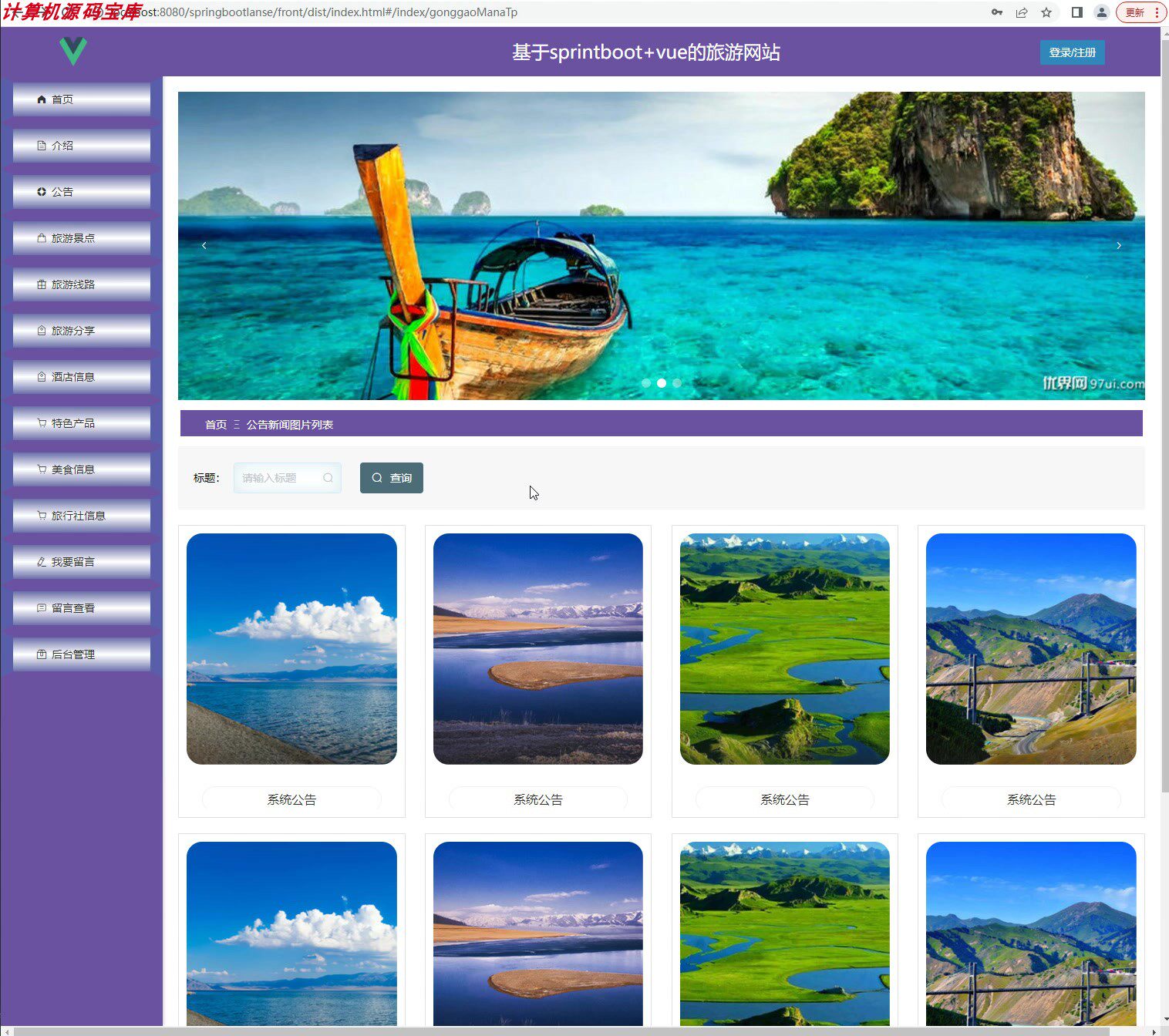Click the magnifier icon inside the title search box
The height and width of the screenshot is (1036, 1169).
pyautogui.click(x=329, y=477)
